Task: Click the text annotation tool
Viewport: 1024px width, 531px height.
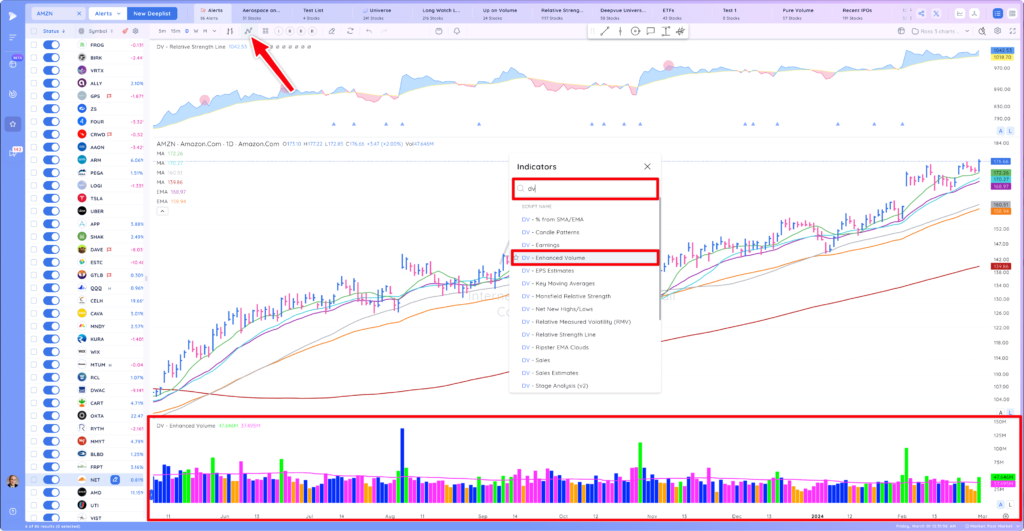Action: pos(665,31)
